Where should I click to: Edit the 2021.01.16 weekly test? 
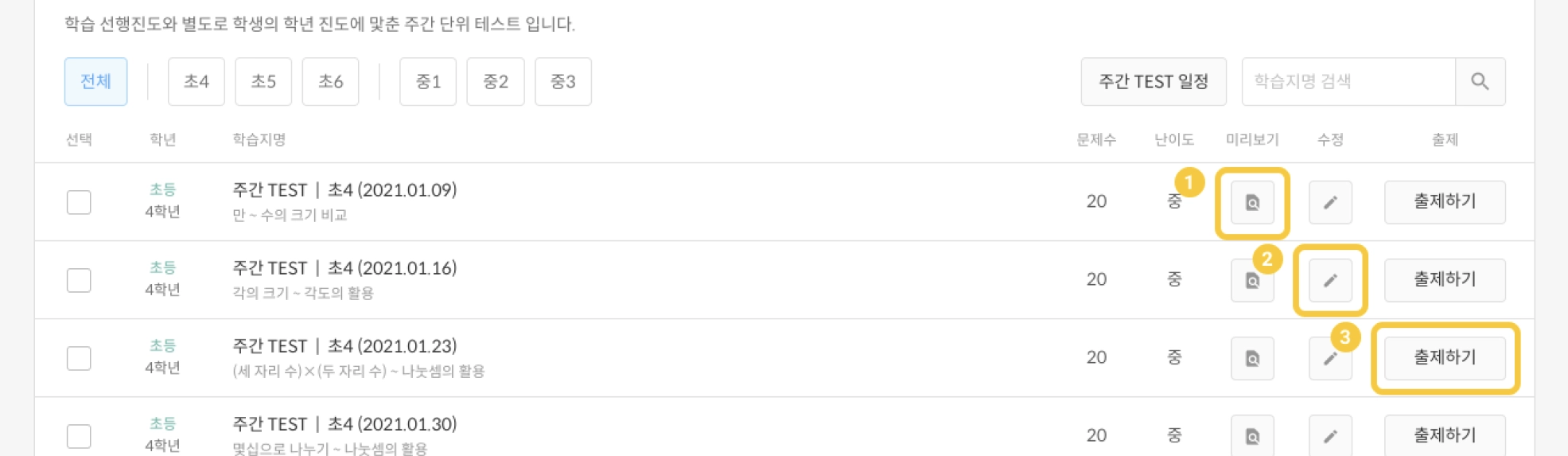point(1329,280)
